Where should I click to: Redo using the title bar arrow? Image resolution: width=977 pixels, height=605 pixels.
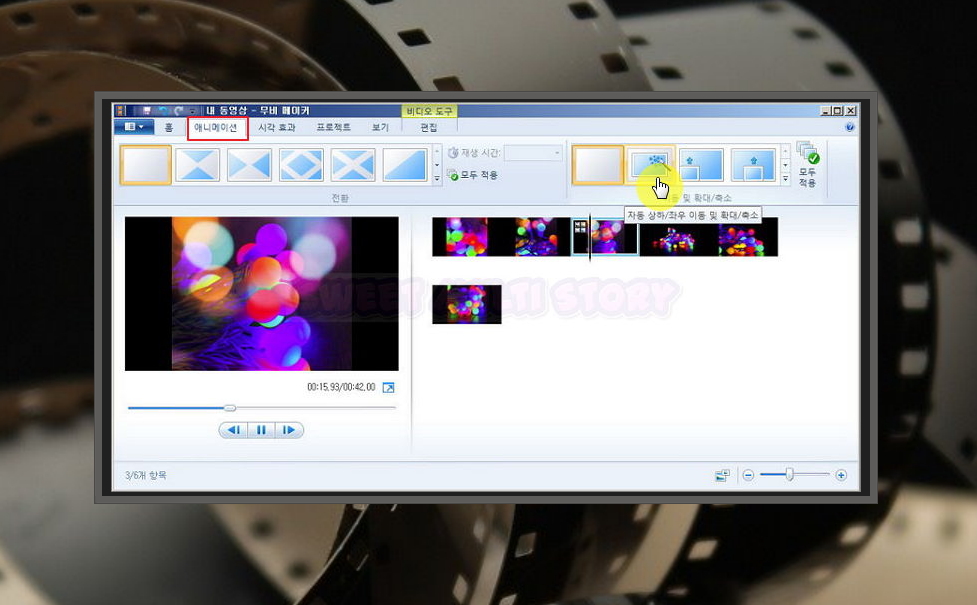tap(179, 111)
